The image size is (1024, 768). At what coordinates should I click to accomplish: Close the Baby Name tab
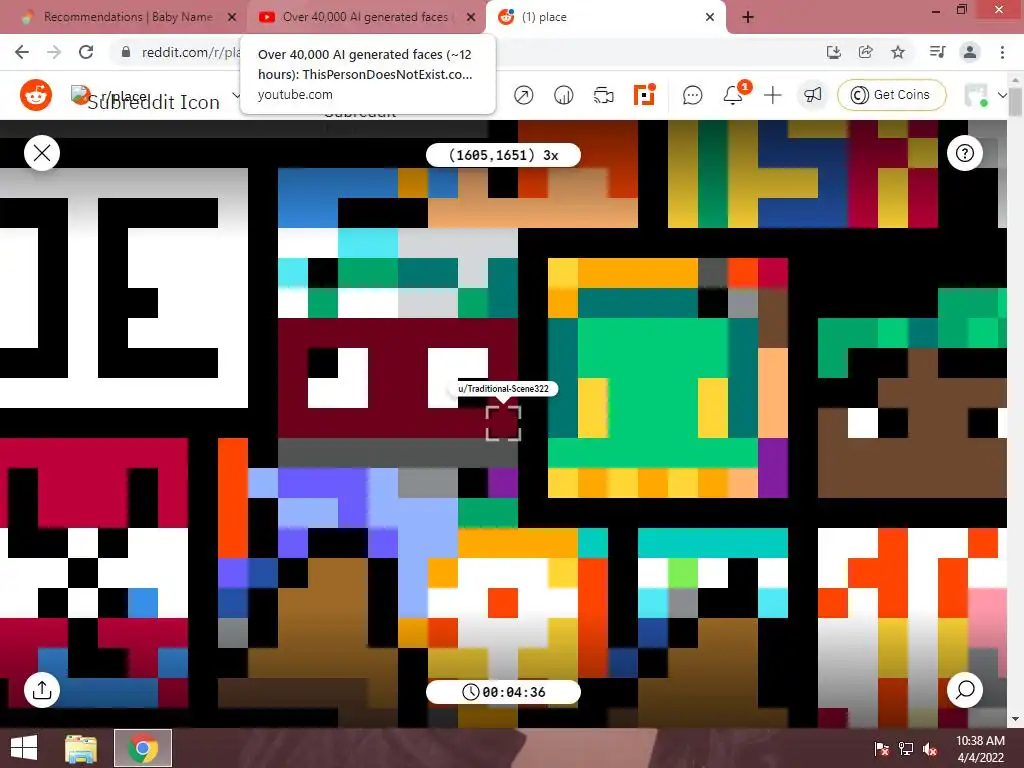pyautogui.click(x=231, y=17)
